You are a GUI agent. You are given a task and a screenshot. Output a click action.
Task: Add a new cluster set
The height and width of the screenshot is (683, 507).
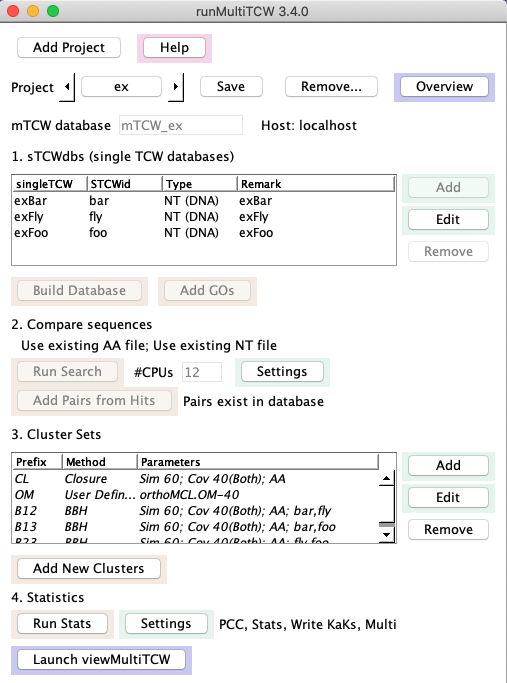[x=448, y=466]
